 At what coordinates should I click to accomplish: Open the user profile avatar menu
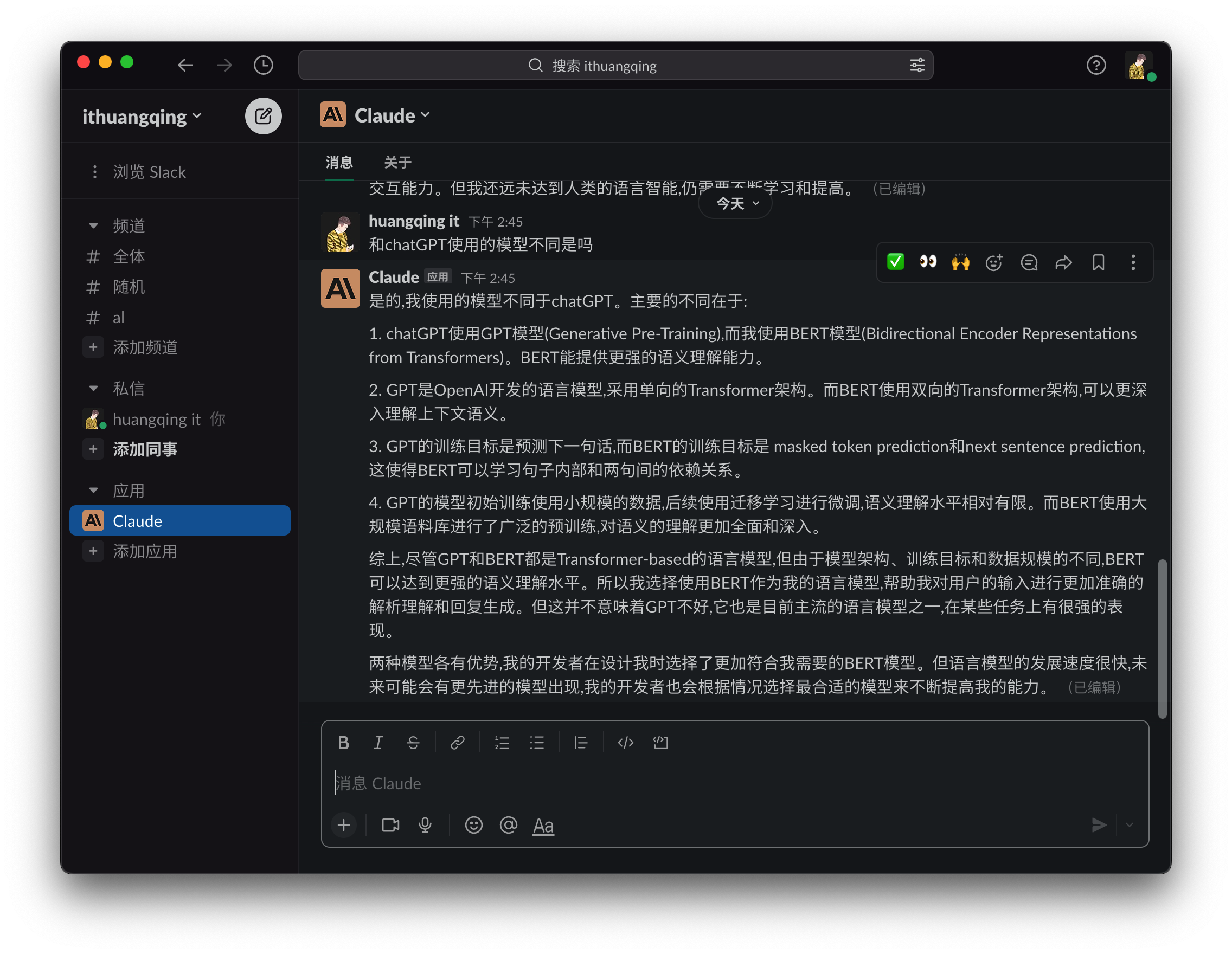[1138, 66]
